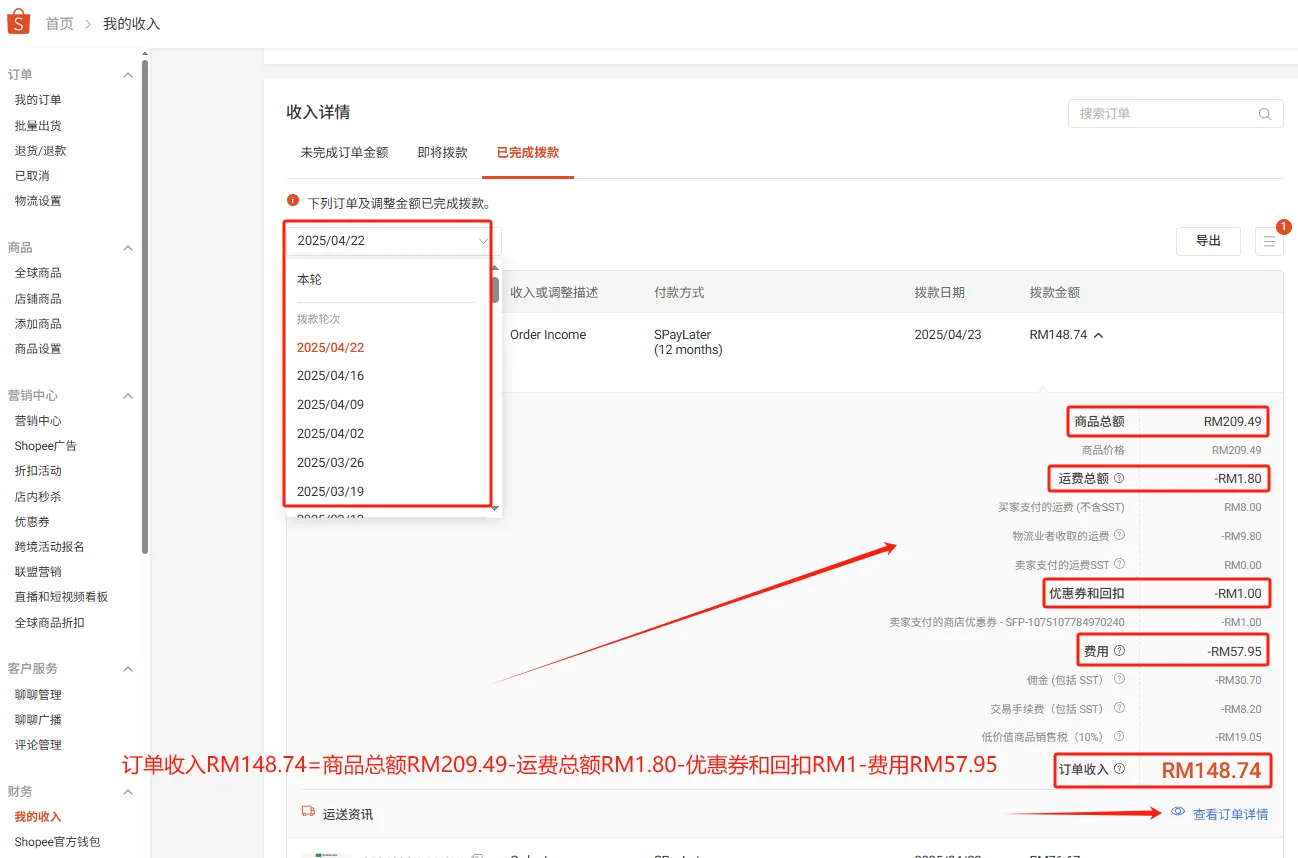Viewport: 1298px width, 858px height.
Task: Click inside the 搜索订单 search field
Action: [1150, 113]
